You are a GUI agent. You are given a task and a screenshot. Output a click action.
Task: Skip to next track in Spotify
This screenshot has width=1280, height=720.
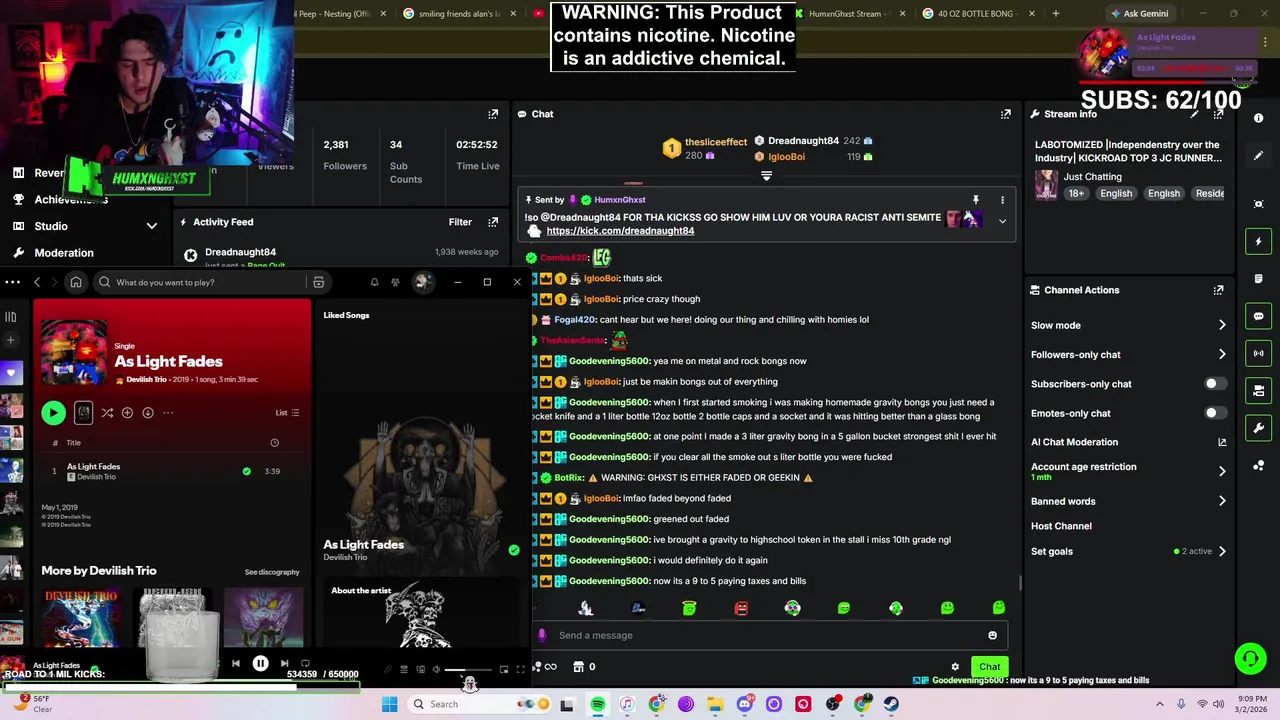284,663
